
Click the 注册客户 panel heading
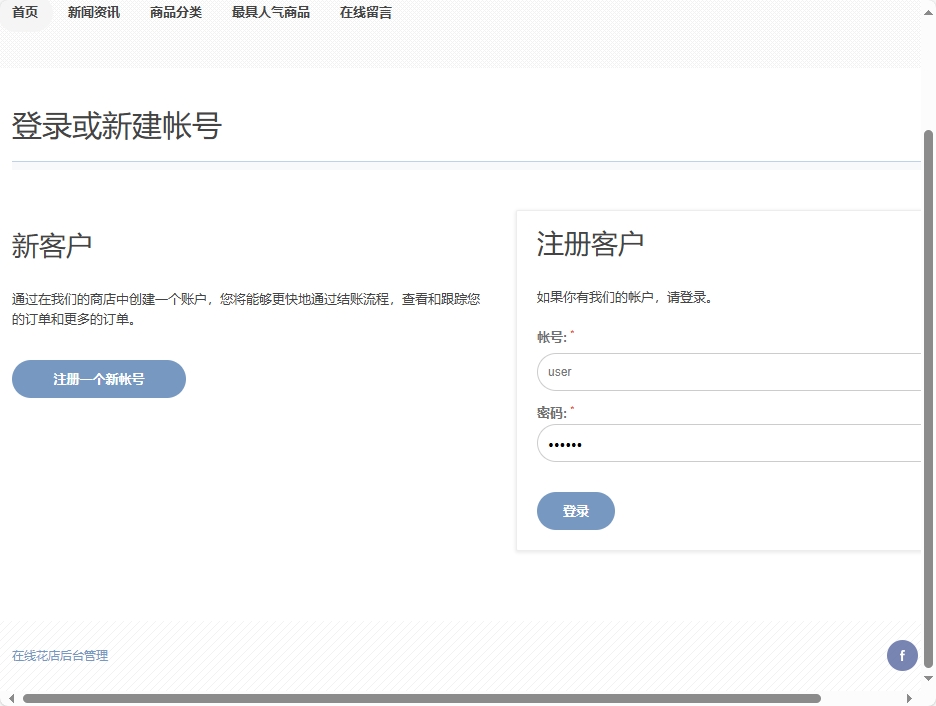[x=589, y=242]
